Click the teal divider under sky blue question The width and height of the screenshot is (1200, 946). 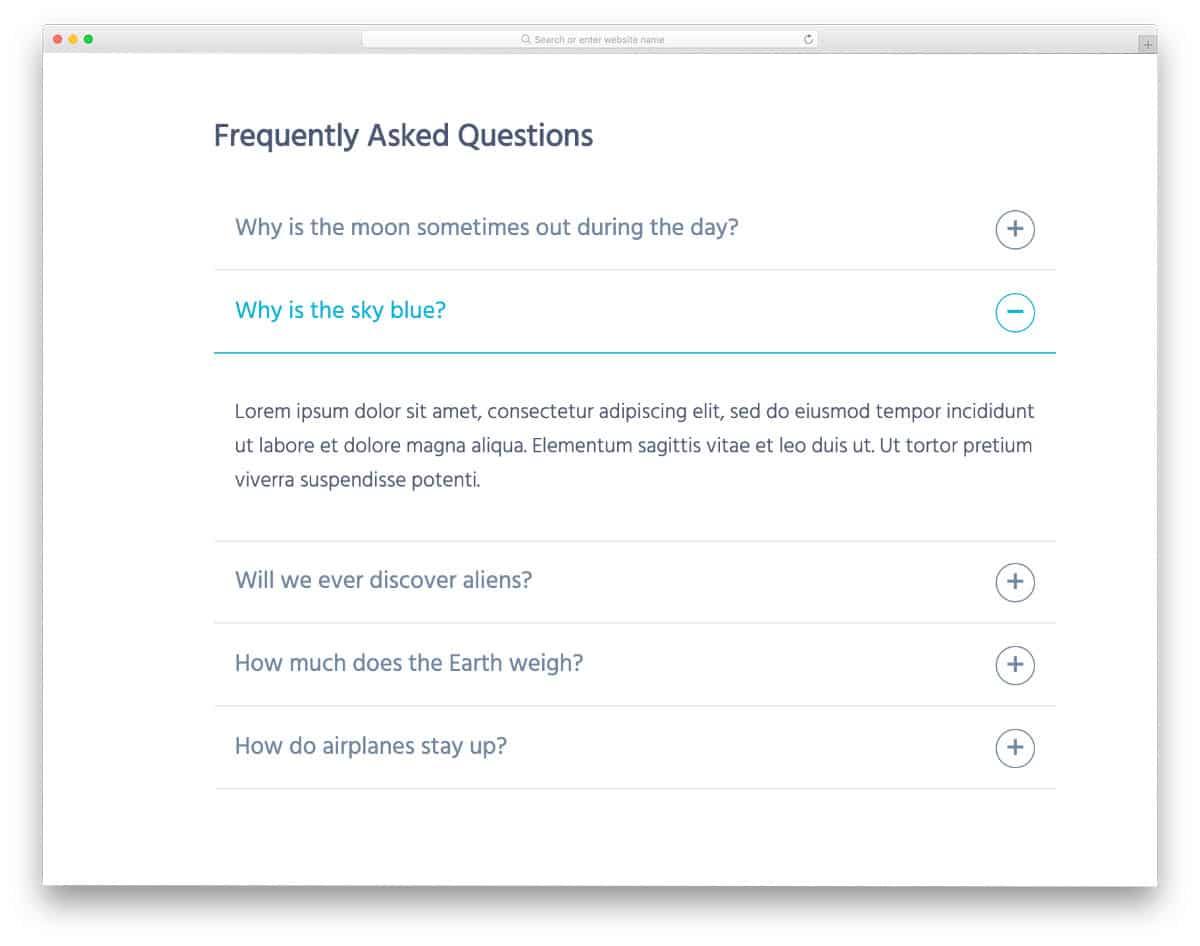point(634,353)
